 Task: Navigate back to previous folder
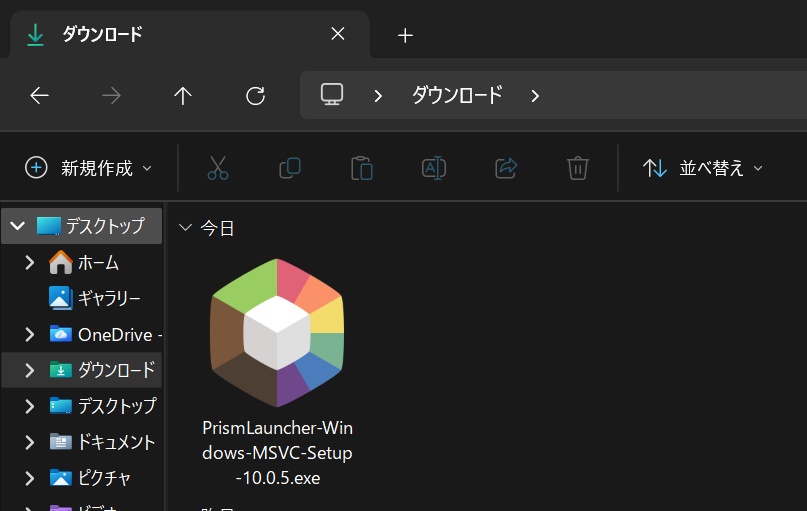click(39, 95)
